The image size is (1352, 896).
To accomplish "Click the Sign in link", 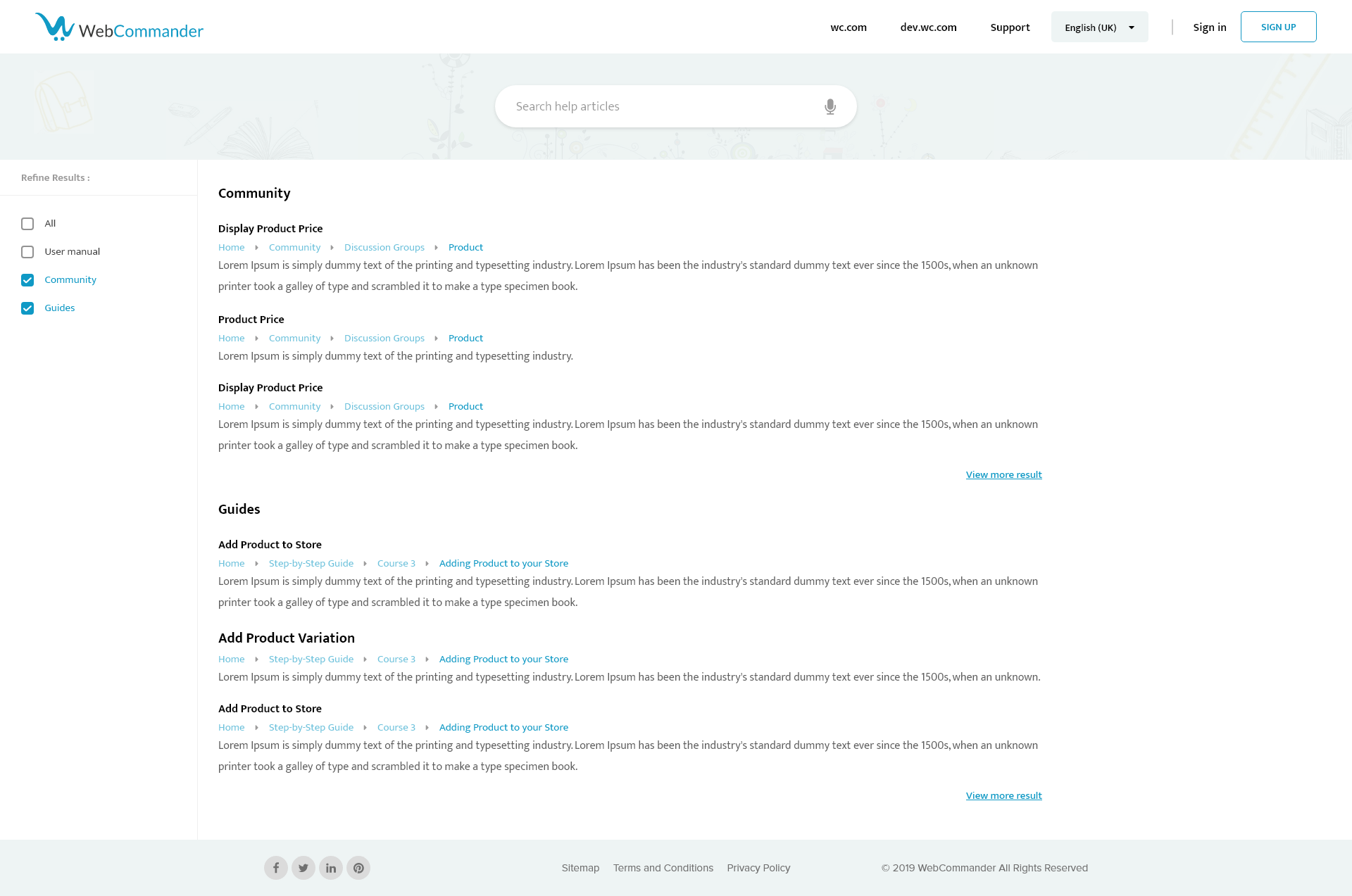I will (1209, 27).
